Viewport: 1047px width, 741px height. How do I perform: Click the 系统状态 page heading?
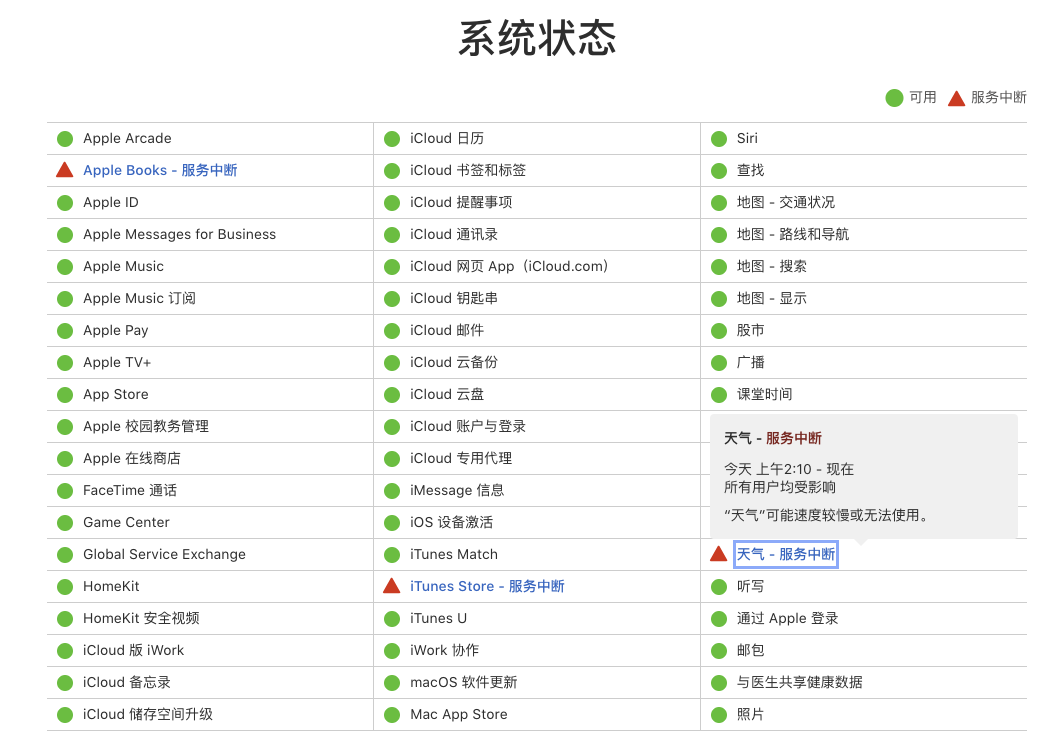pyautogui.click(x=538, y=38)
